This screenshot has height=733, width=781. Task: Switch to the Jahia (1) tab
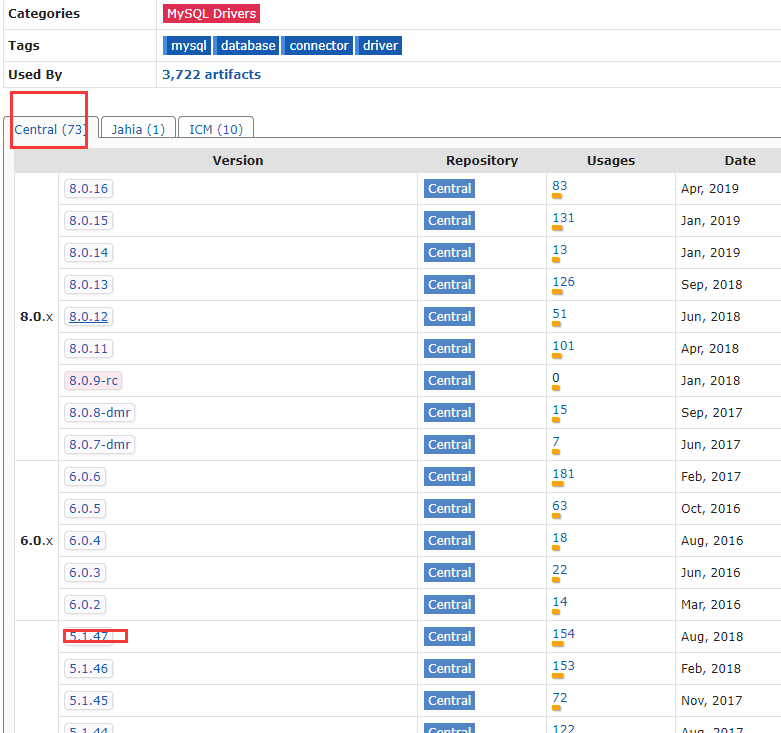click(x=138, y=129)
